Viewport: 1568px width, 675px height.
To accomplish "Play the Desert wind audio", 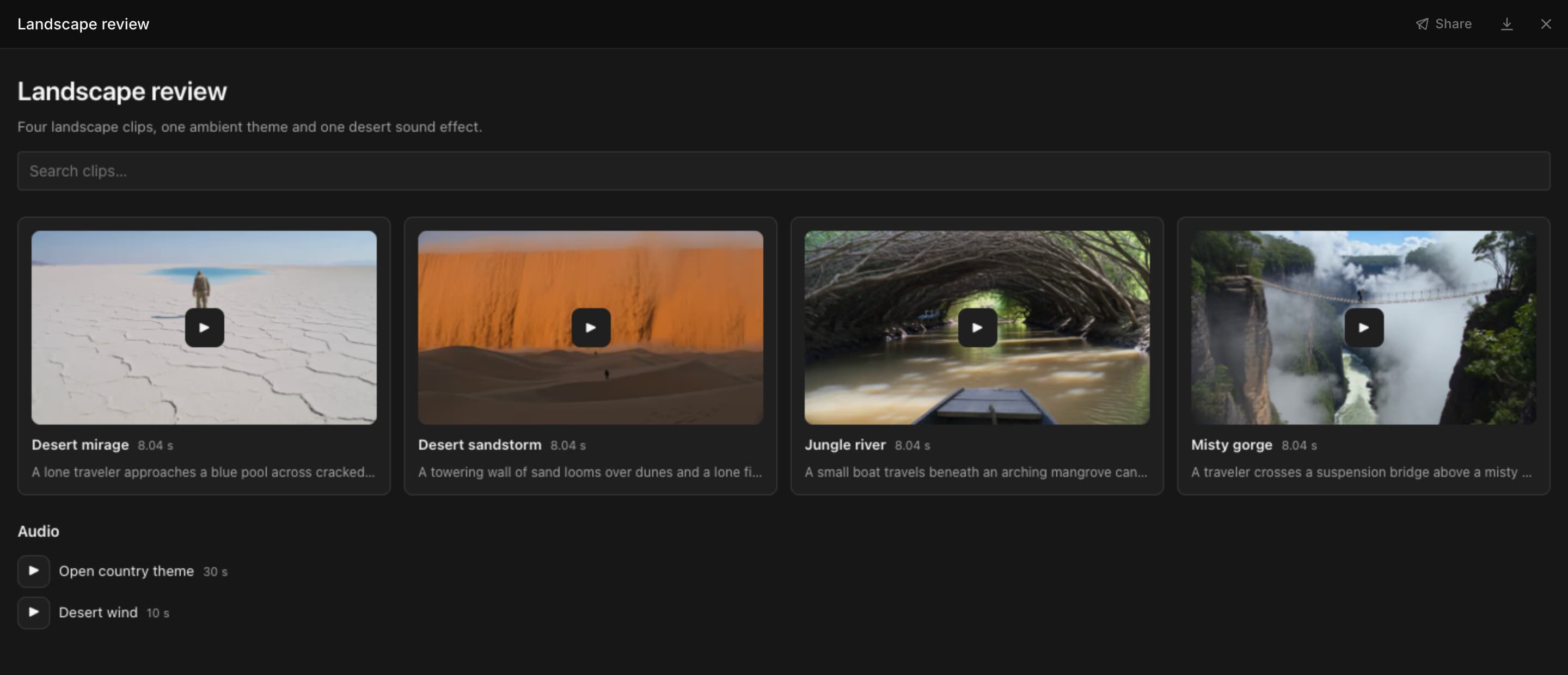I will (33, 612).
